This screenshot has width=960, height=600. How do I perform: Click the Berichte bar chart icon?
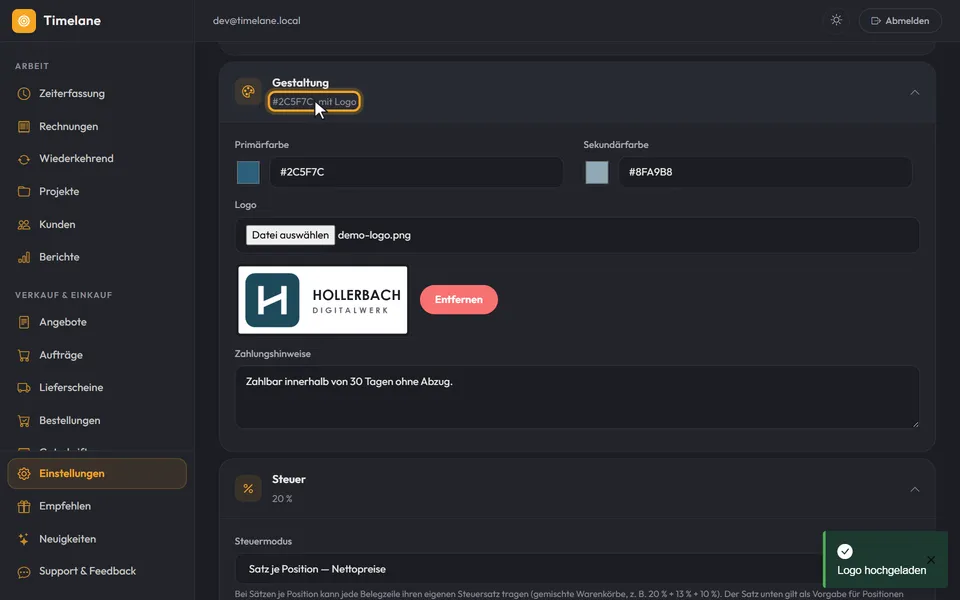(24, 257)
